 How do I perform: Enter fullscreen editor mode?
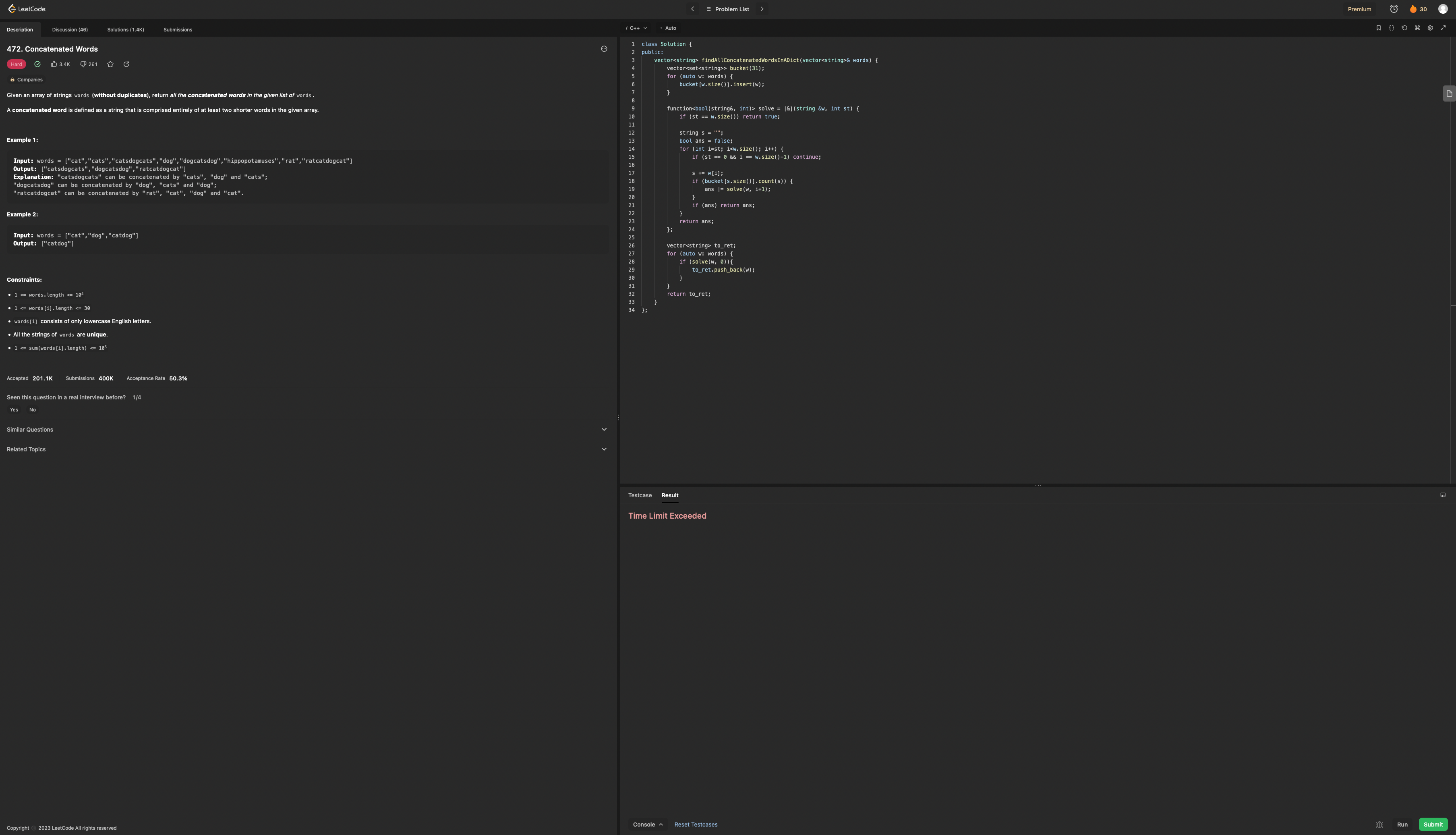coord(1443,28)
